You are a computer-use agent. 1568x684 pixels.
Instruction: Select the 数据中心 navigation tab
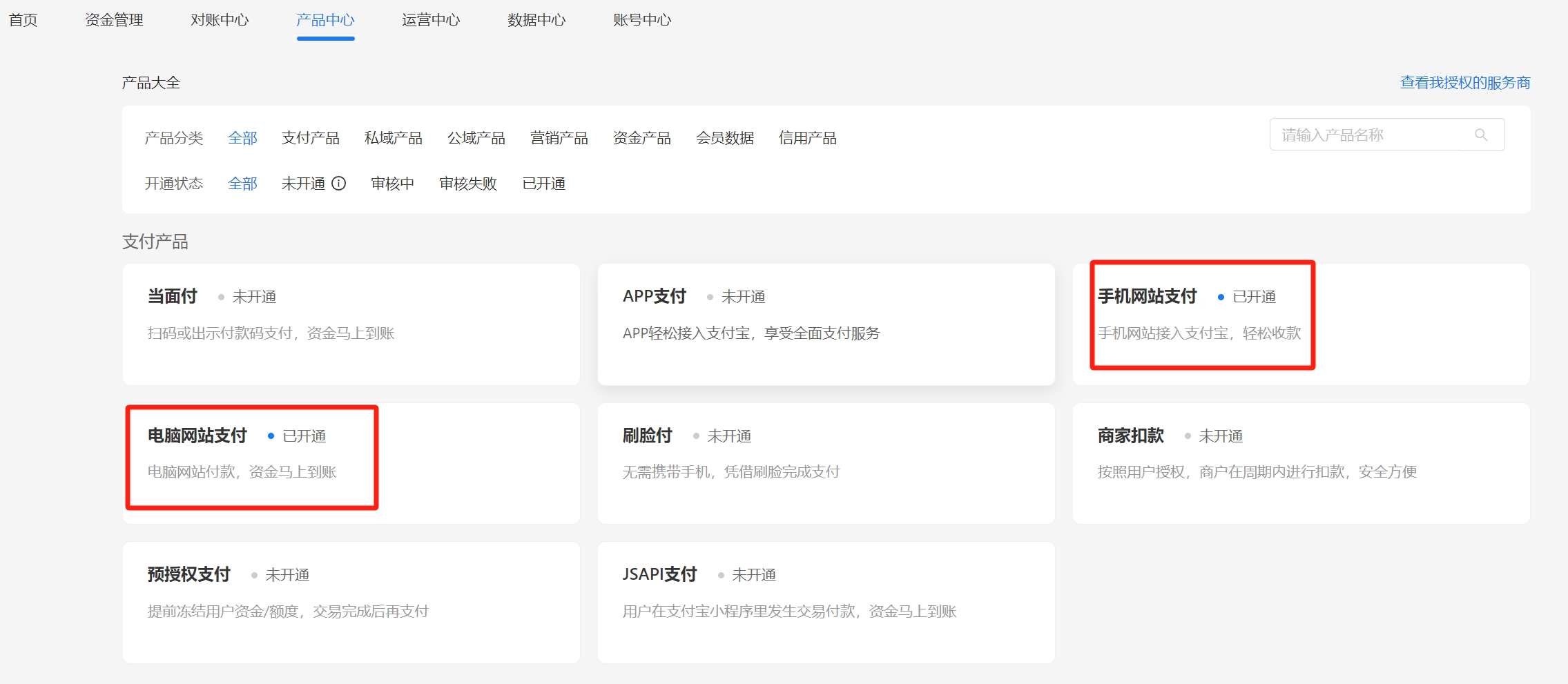point(536,20)
